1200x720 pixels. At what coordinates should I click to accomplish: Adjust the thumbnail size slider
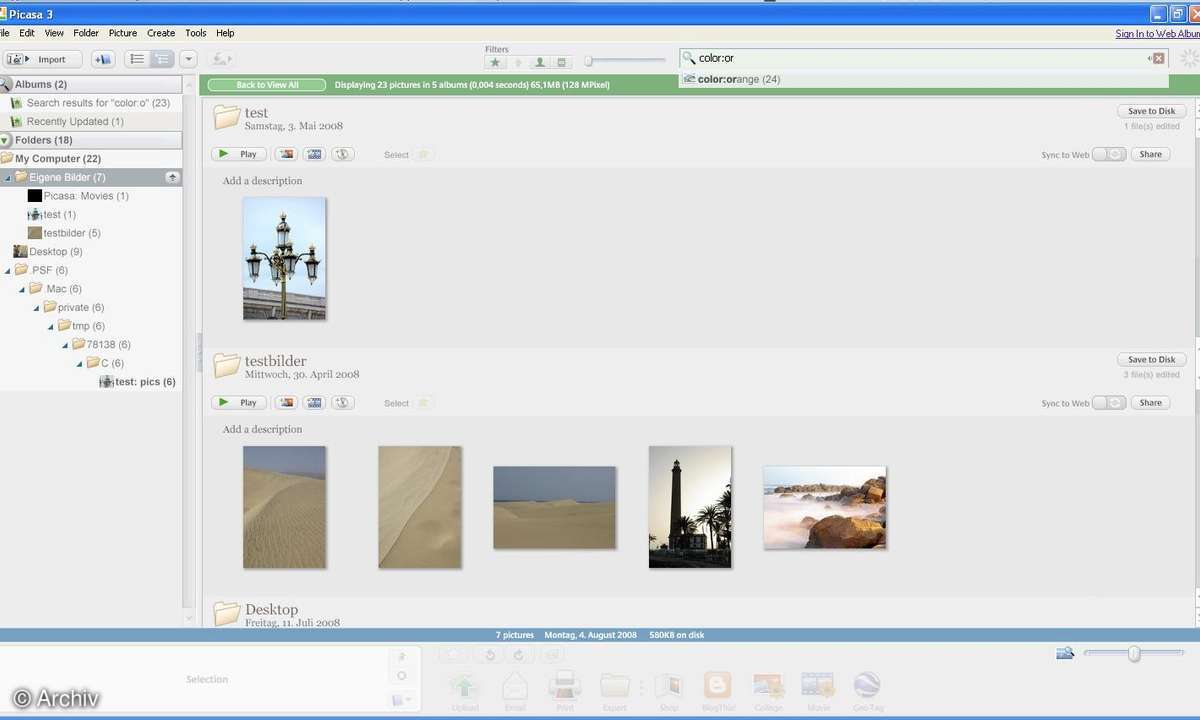(x=1134, y=653)
